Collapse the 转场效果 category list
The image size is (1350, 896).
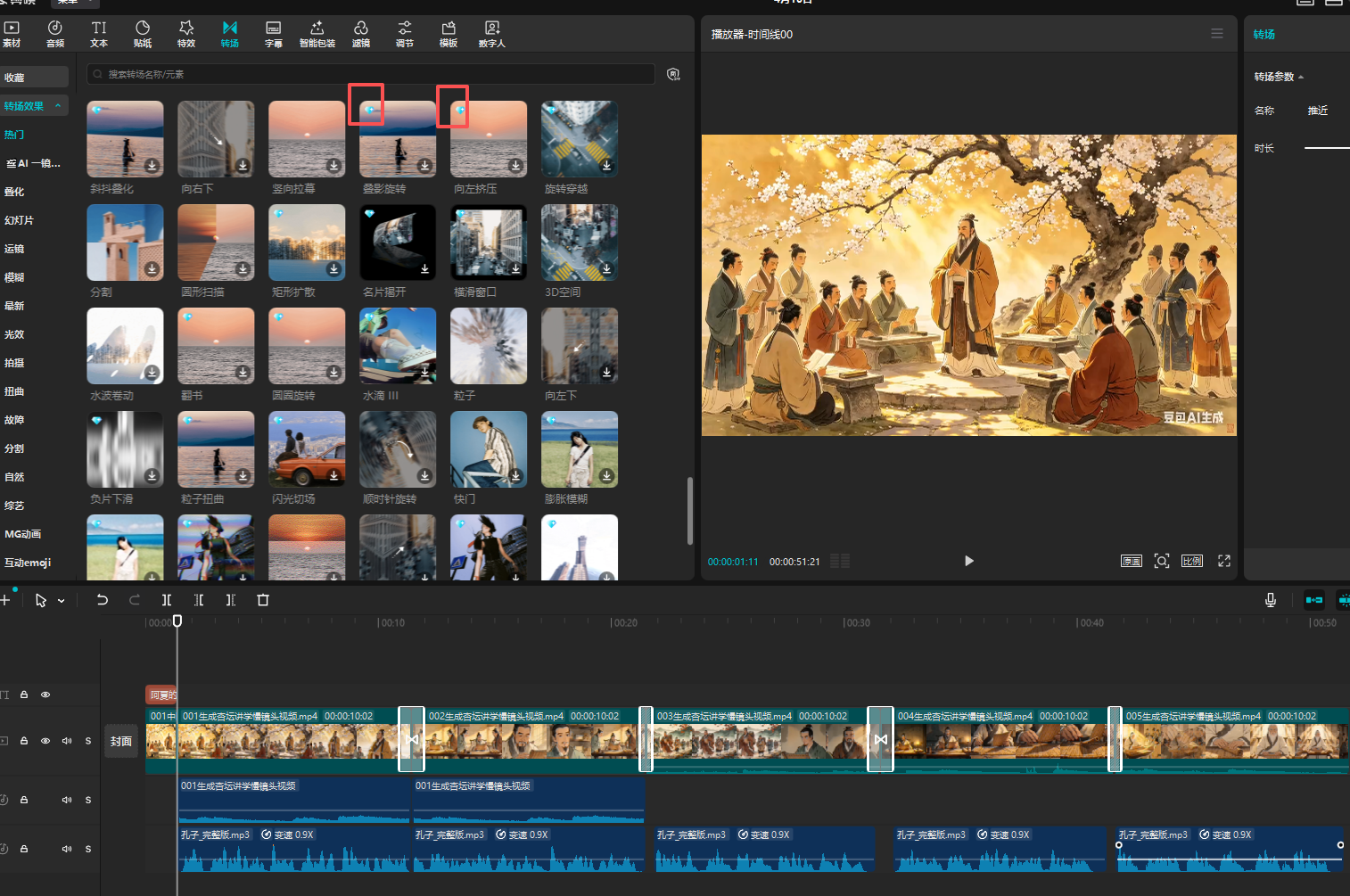click(x=58, y=105)
